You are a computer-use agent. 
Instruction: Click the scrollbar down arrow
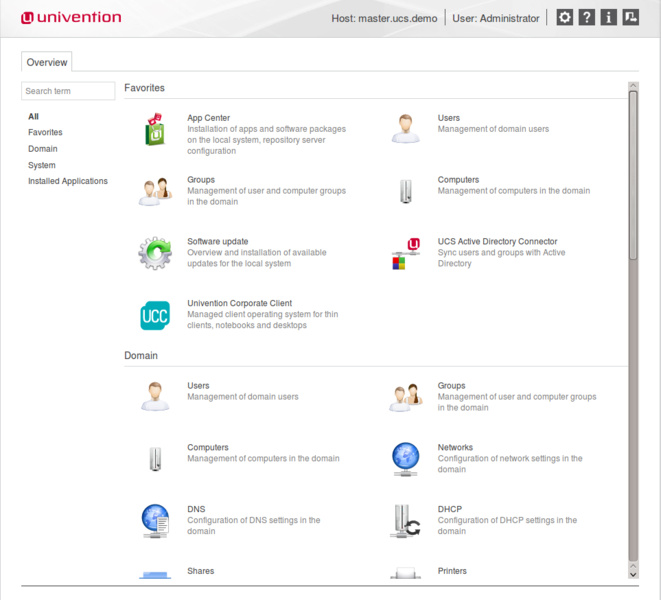633,574
